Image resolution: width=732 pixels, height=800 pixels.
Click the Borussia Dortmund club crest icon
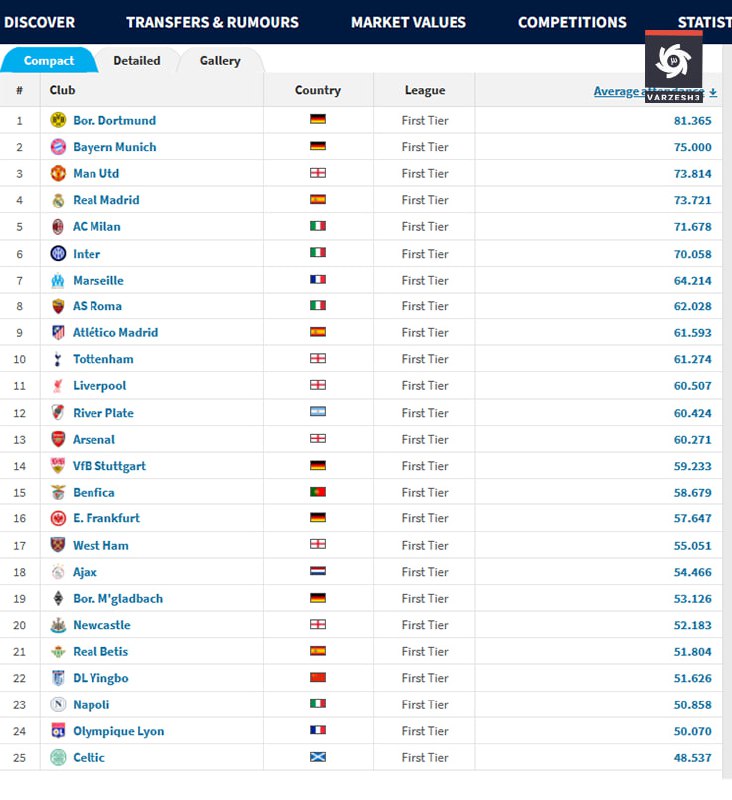[x=58, y=120]
